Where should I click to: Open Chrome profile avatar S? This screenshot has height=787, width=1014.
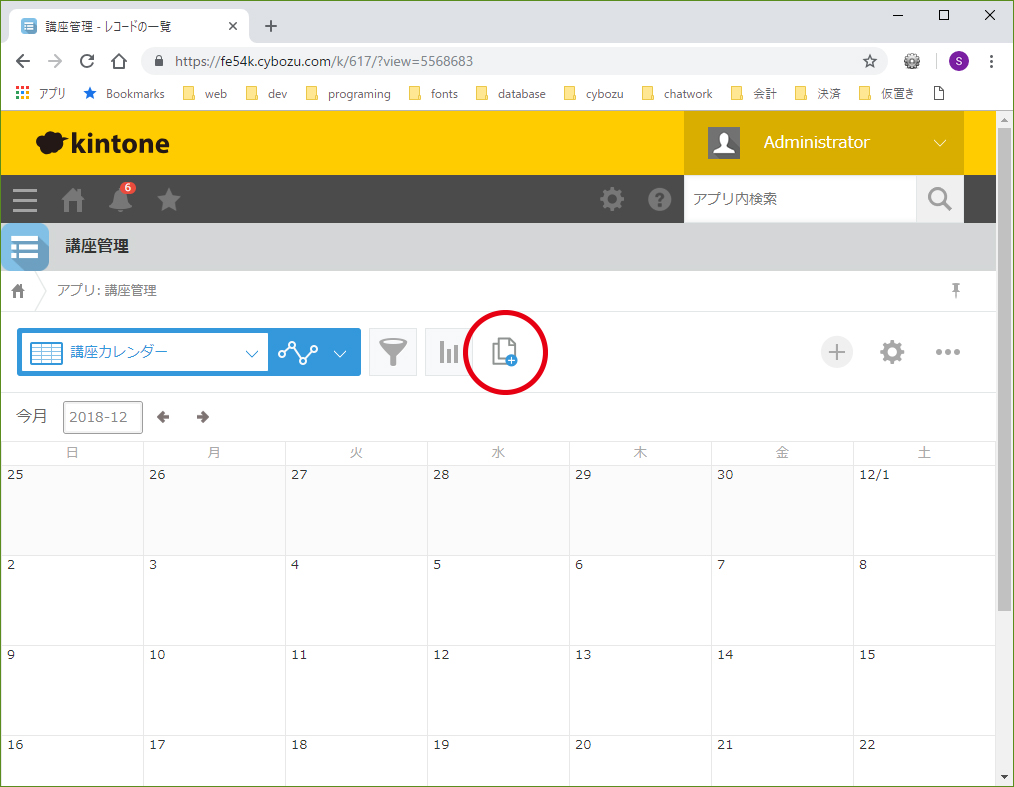tap(958, 61)
